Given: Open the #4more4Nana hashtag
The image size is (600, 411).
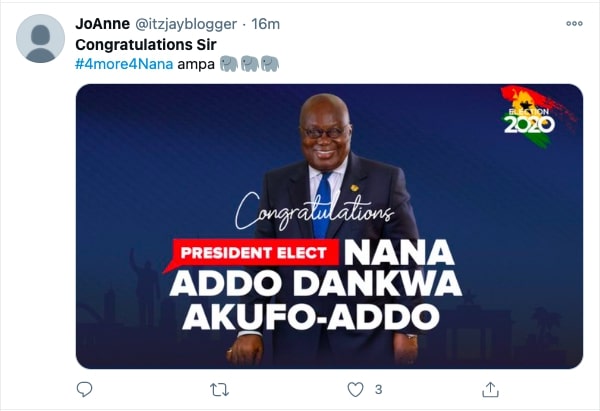Looking at the screenshot, I should click(x=124, y=64).
